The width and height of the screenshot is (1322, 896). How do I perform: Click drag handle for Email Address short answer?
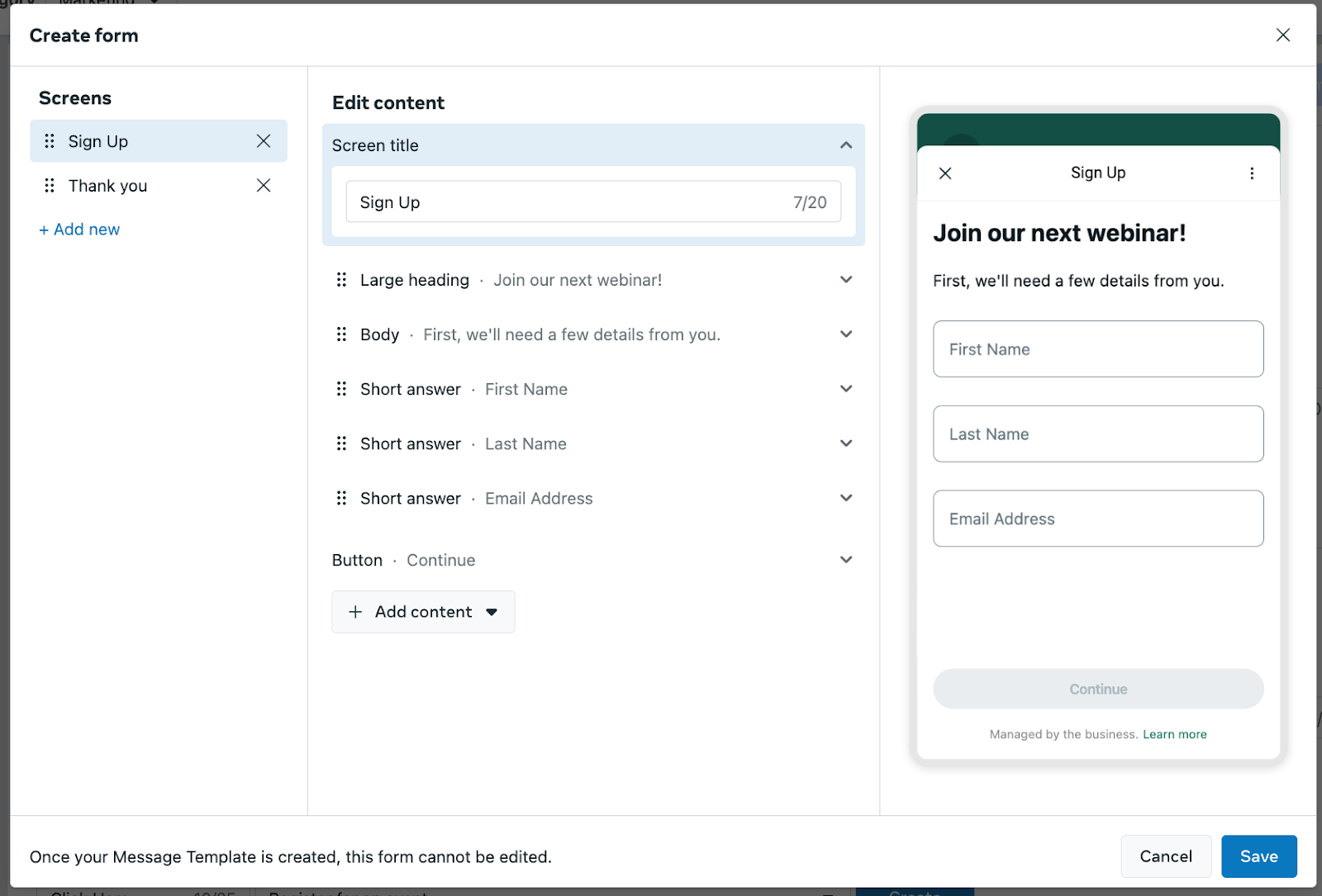(341, 498)
